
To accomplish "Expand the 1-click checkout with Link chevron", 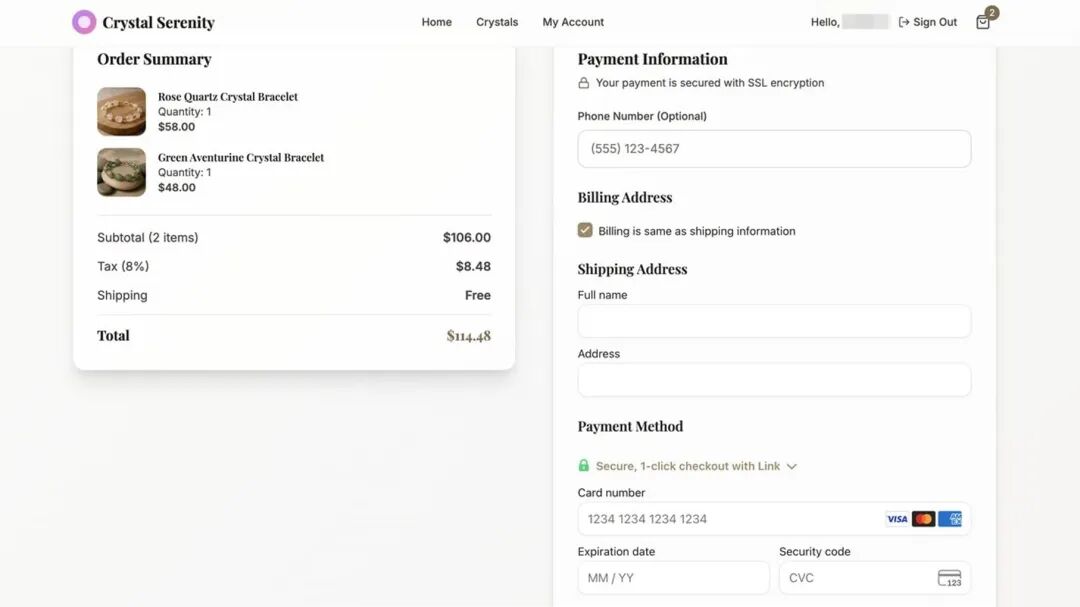I will tap(791, 466).
